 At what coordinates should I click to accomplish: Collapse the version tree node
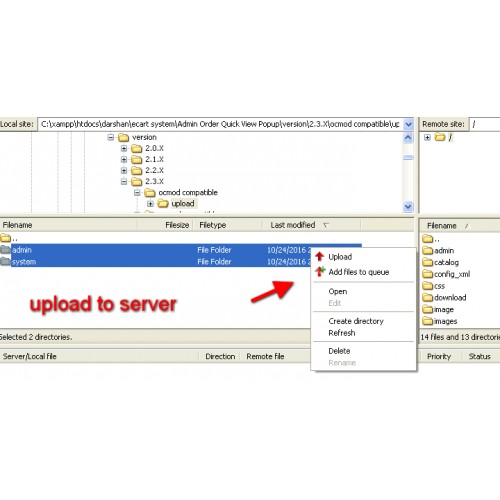tap(111, 137)
